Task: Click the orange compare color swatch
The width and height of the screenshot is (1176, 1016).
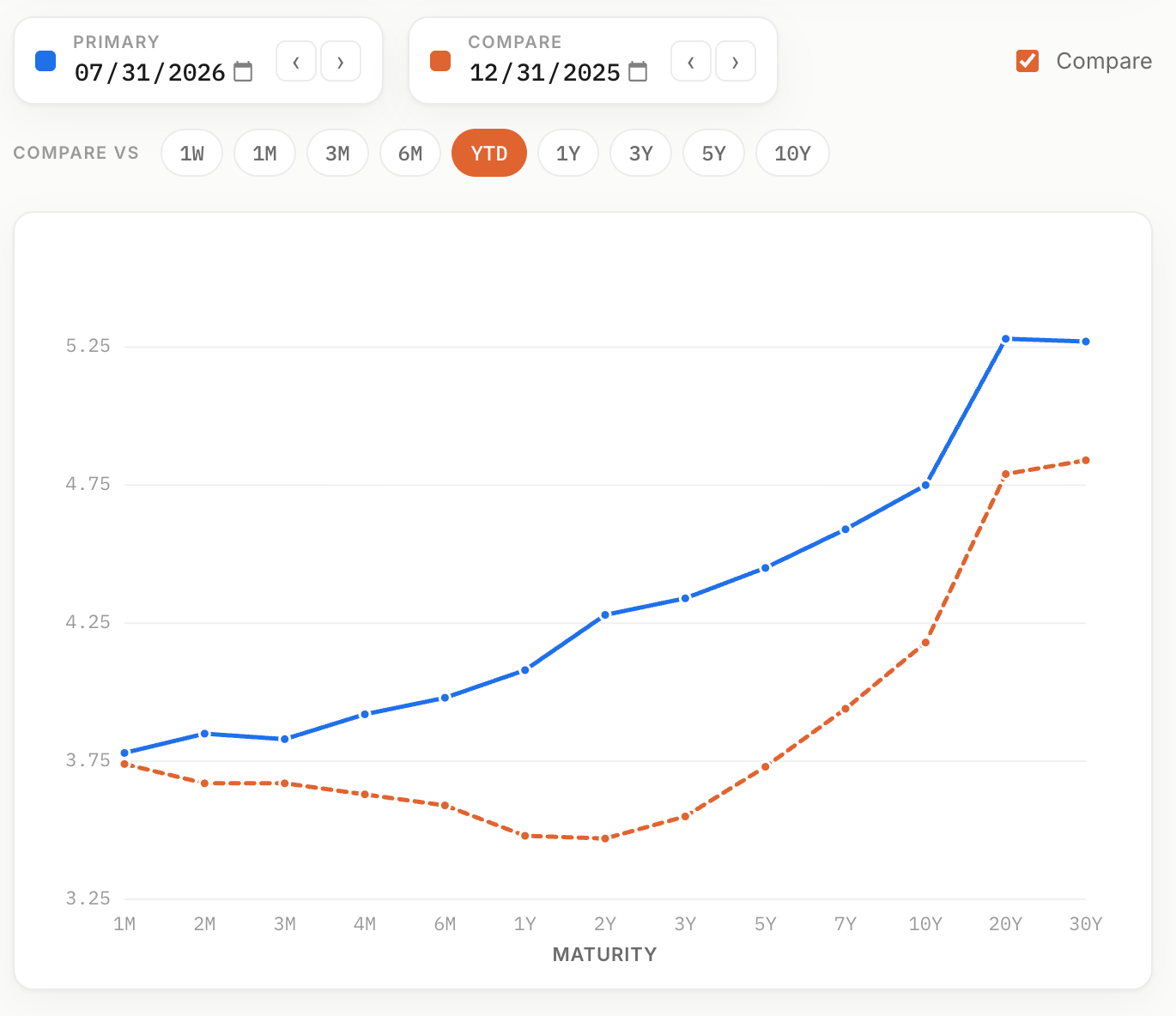Action: pyautogui.click(x=440, y=61)
